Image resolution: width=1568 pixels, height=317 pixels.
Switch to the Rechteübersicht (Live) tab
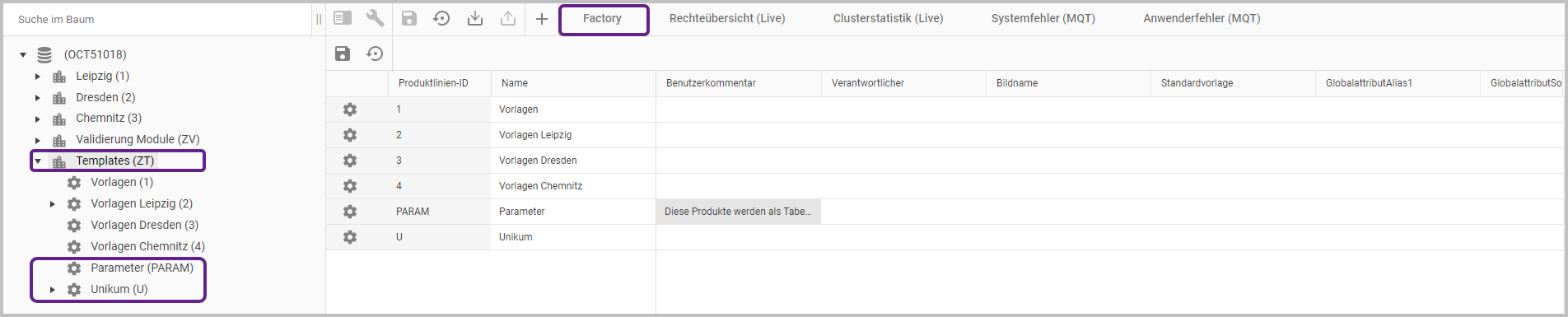pos(727,18)
